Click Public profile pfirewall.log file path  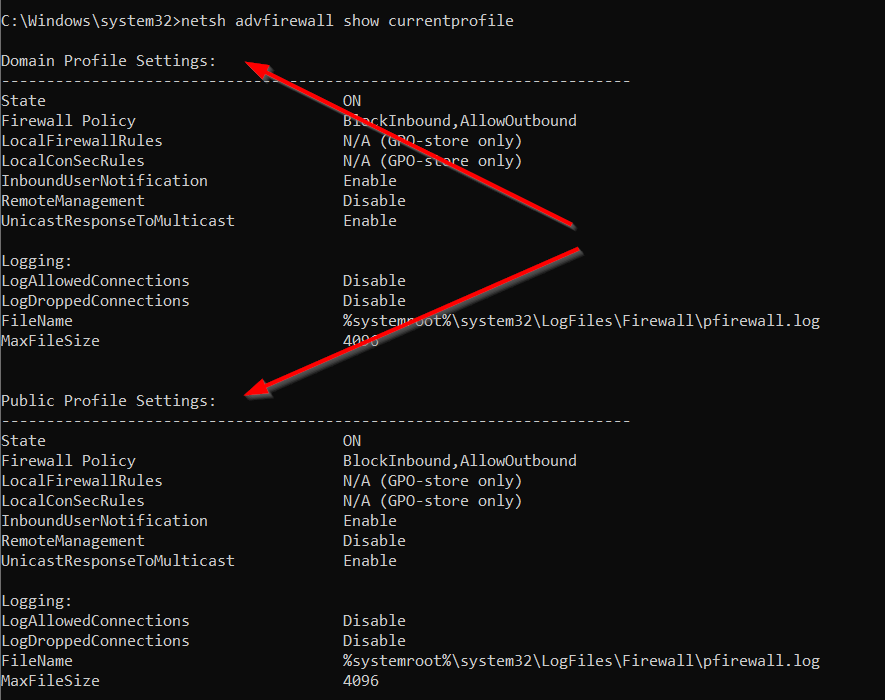(581, 661)
